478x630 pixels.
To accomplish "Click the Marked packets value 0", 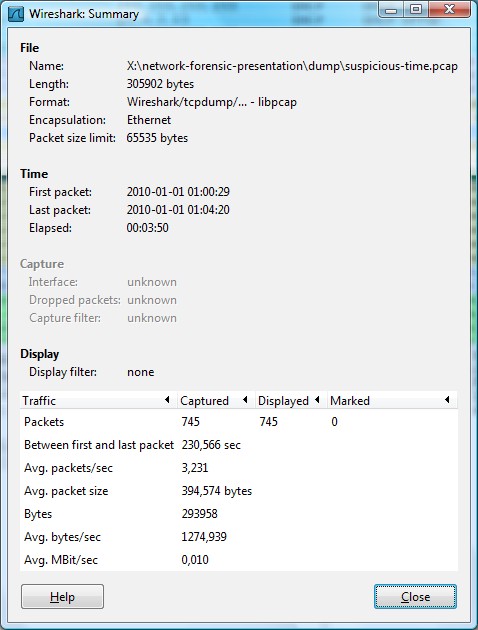I will coord(334,422).
